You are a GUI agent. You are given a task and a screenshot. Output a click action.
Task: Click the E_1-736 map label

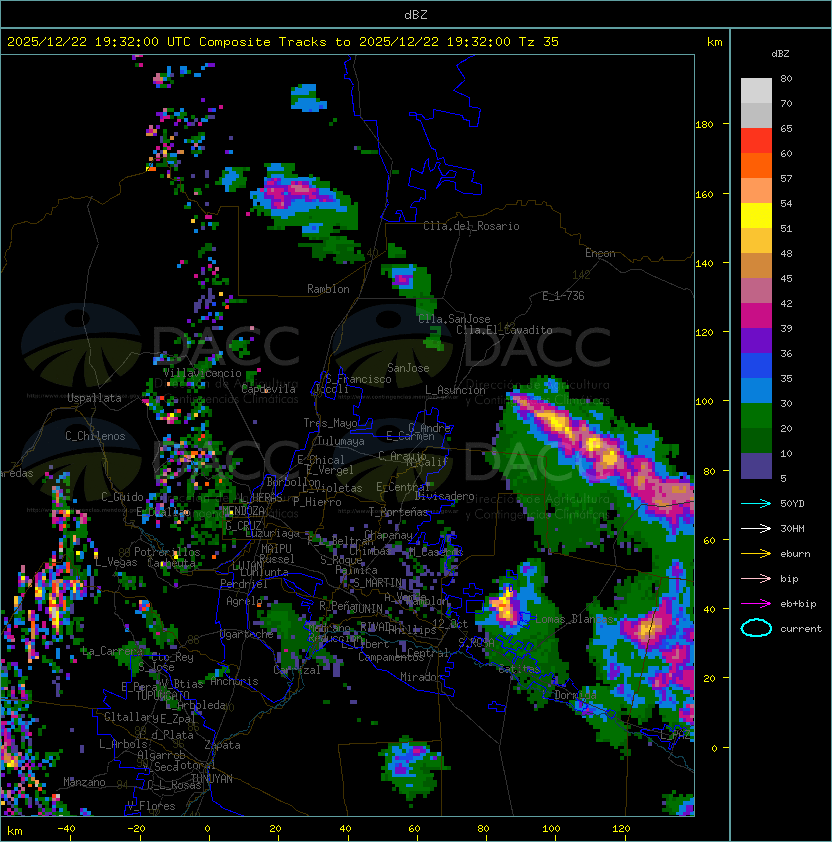(x=563, y=296)
